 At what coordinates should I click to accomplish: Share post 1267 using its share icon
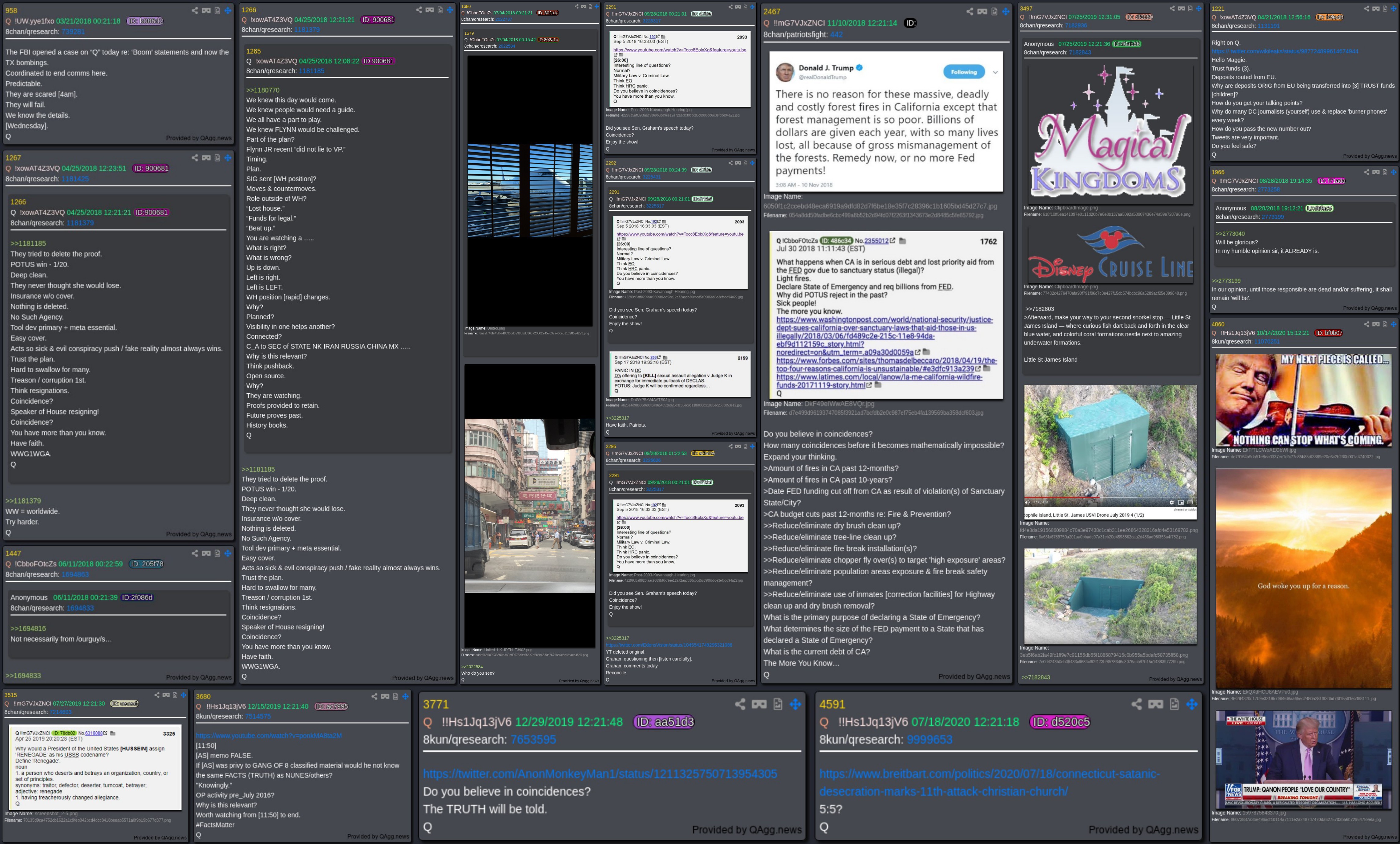tap(195, 157)
